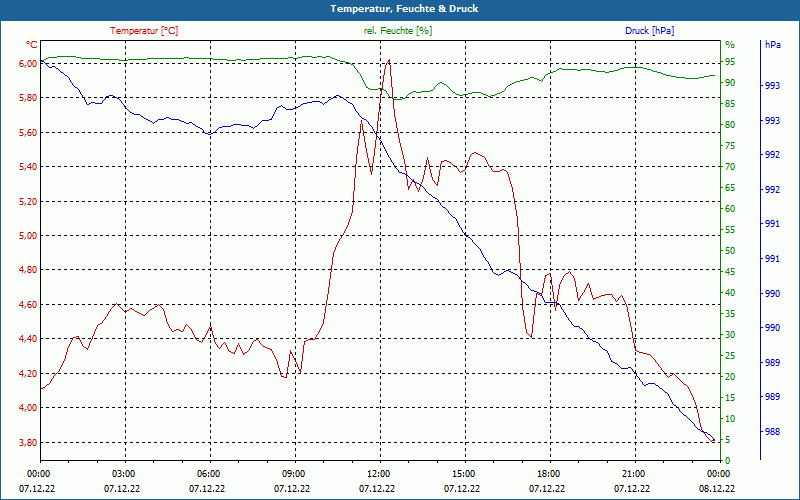Click the green % axis unit label

730,45
